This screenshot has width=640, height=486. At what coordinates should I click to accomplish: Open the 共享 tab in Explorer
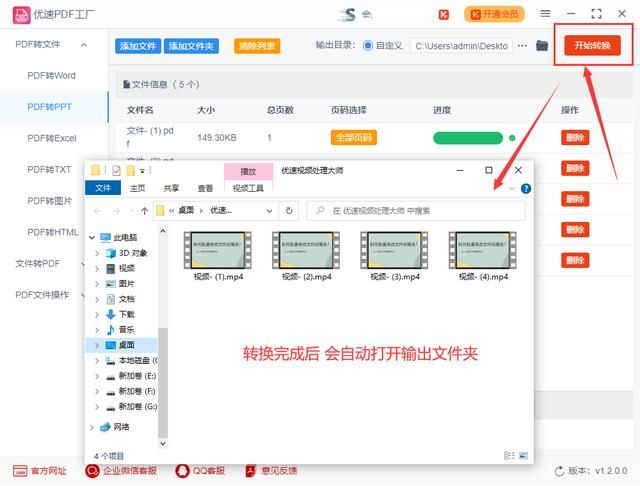tap(171, 188)
